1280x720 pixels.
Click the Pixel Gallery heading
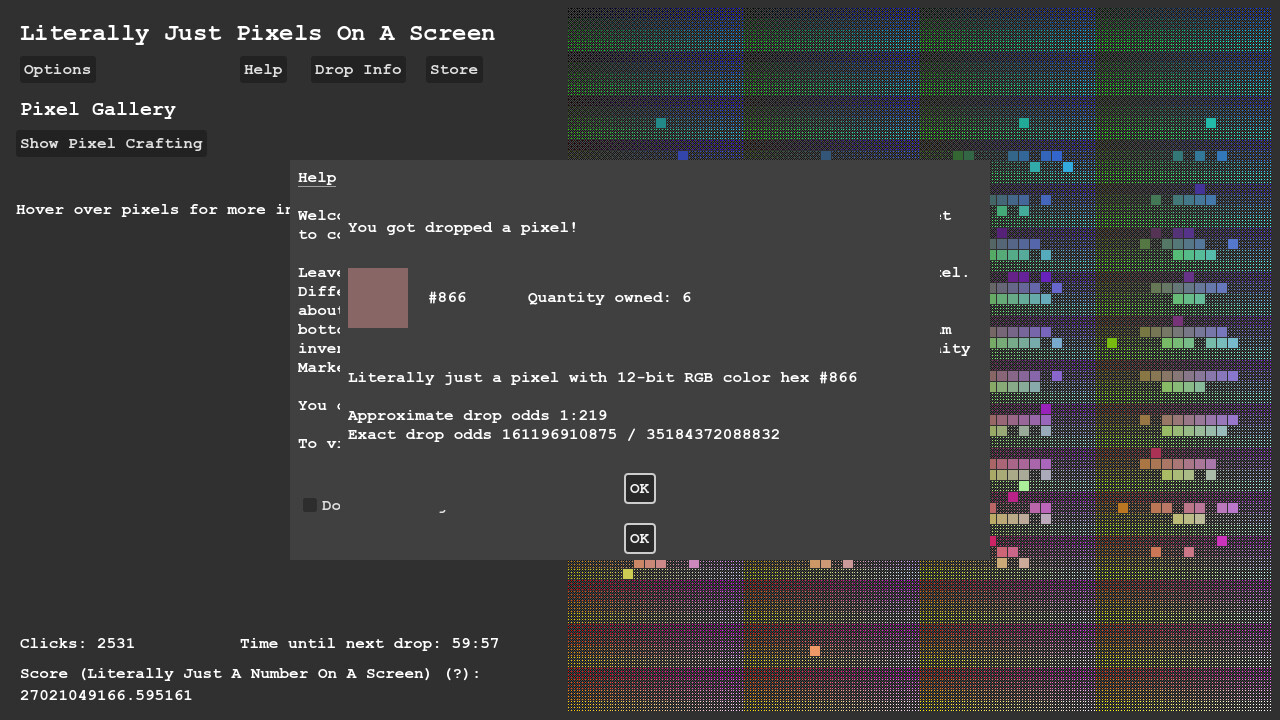pos(98,109)
